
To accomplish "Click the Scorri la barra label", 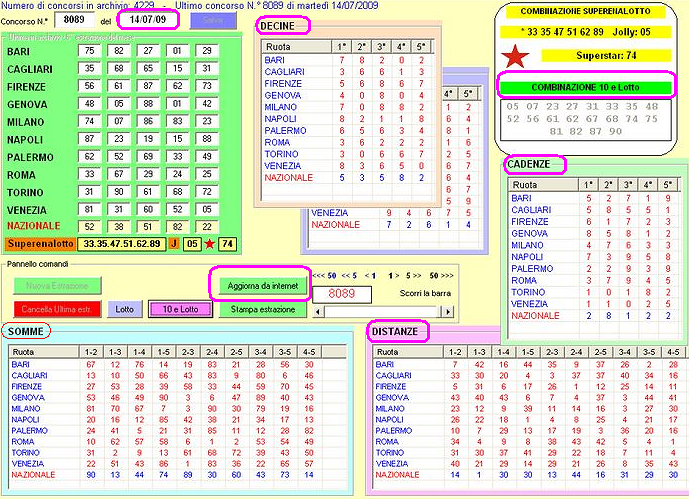I will tap(425, 293).
